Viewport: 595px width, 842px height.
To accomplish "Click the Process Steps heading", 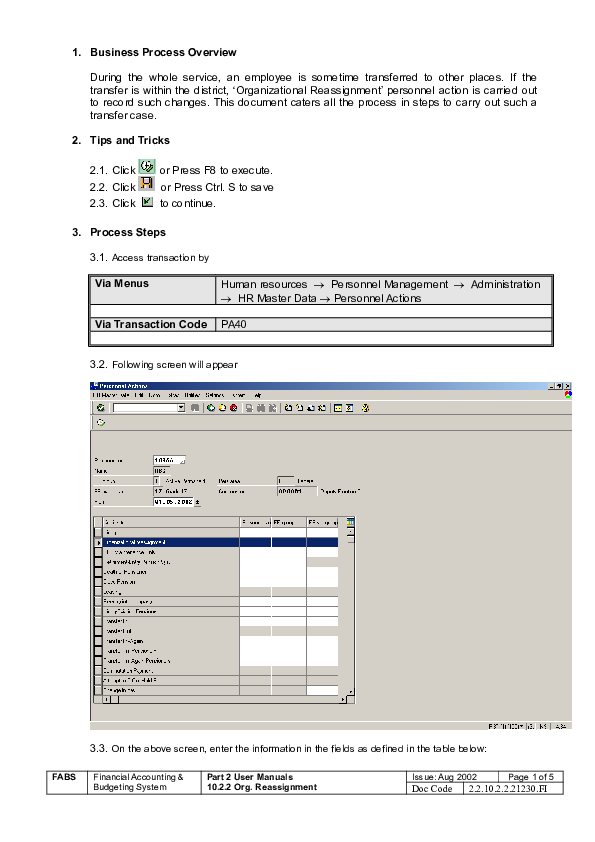I will 128,233.
